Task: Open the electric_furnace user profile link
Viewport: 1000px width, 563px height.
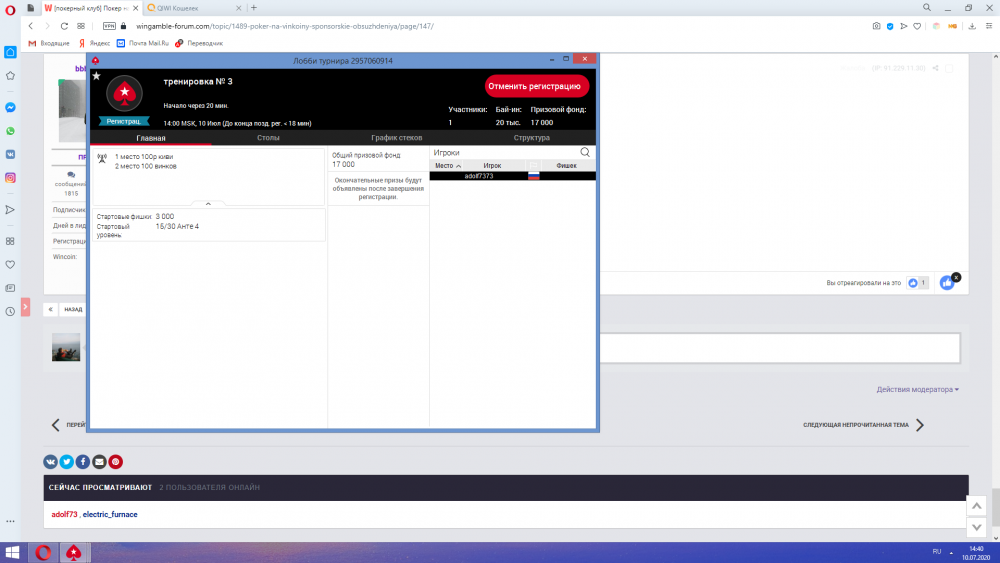Action: pyautogui.click(x=110, y=514)
